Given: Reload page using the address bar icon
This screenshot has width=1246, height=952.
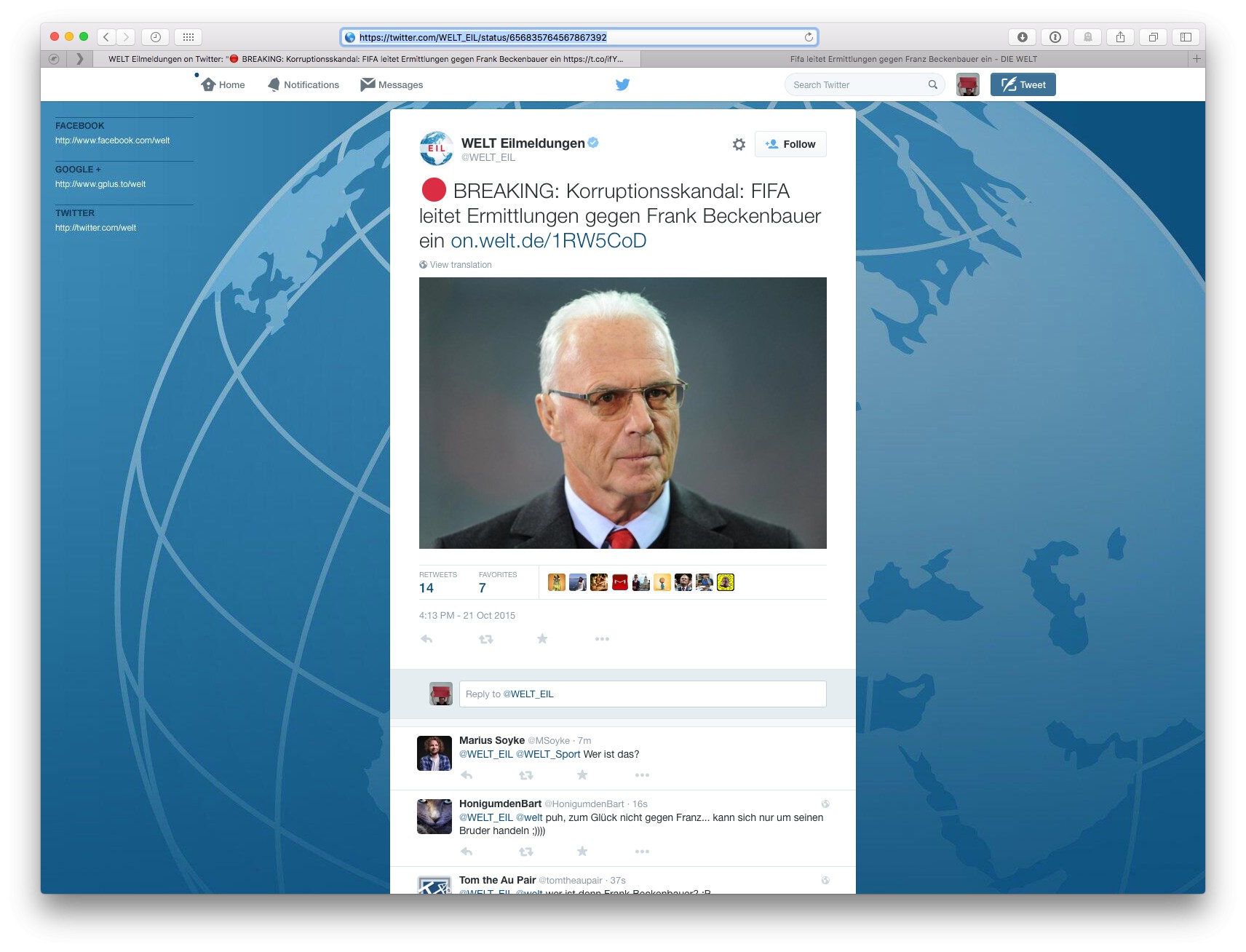Looking at the screenshot, I should pos(809,37).
